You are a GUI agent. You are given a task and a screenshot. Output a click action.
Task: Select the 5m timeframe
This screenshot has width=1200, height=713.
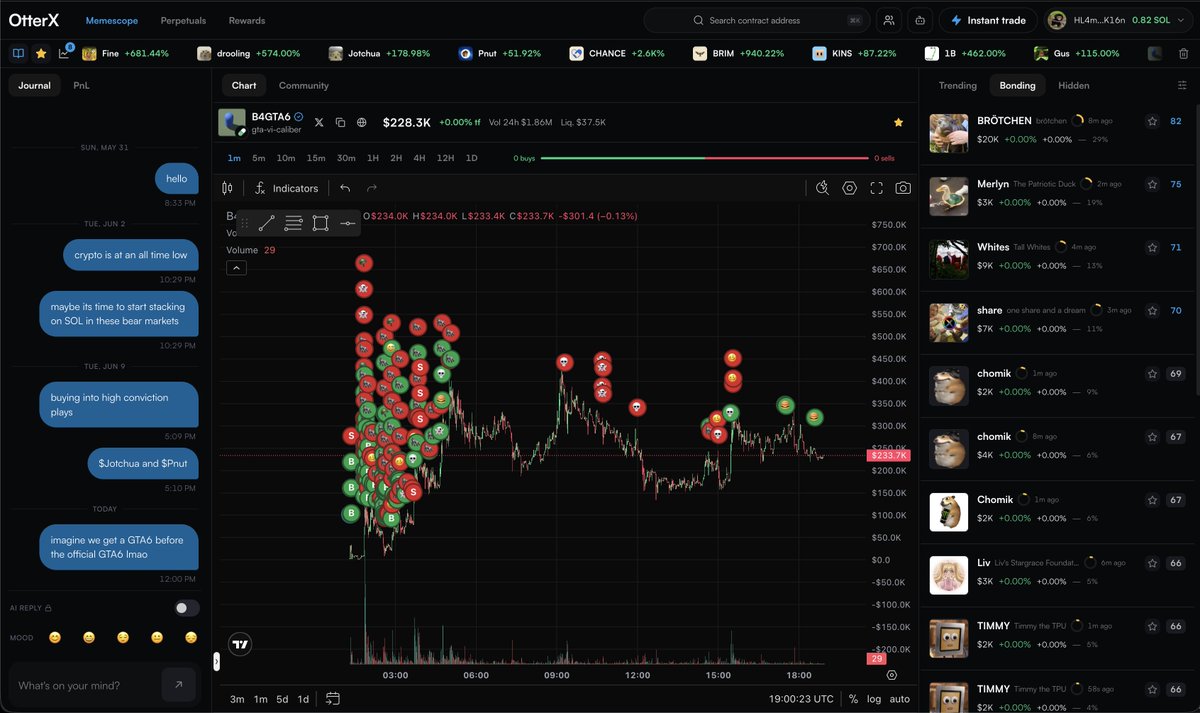pyautogui.click(x=259, y=158)
